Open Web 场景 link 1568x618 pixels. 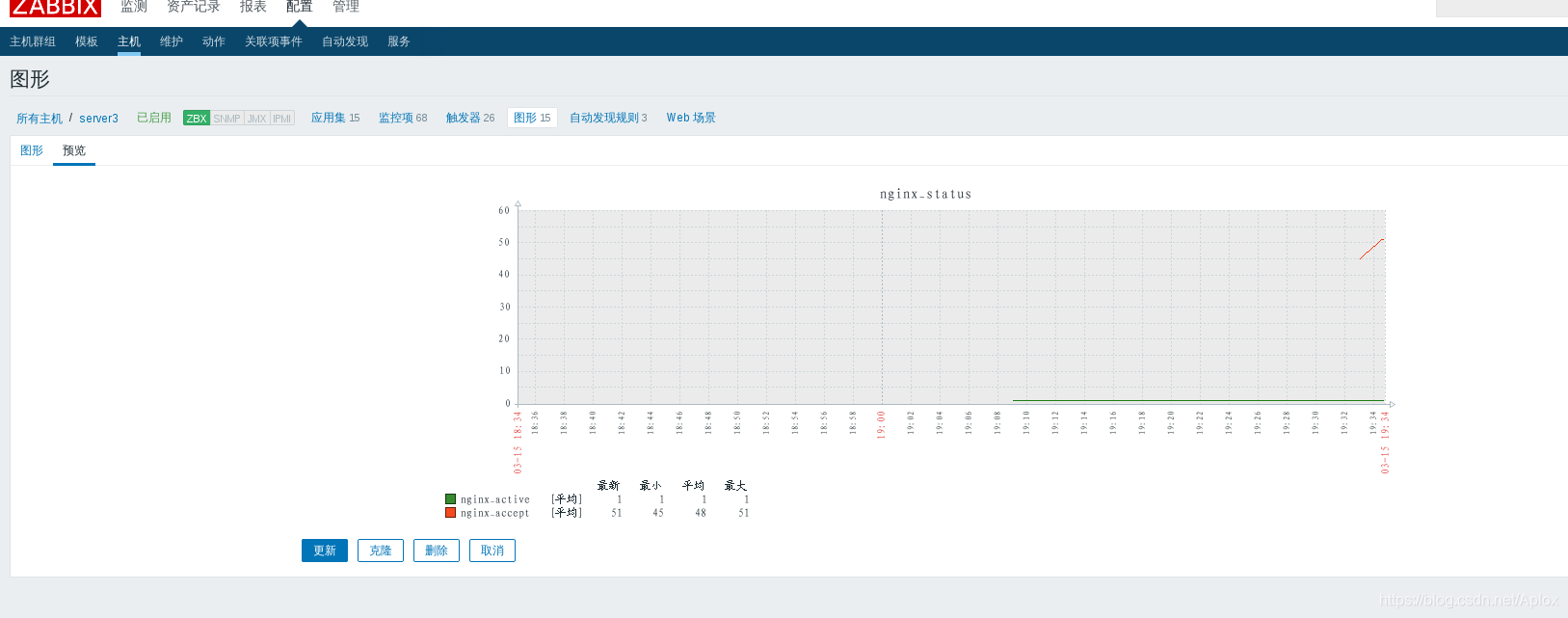point(691,118)
